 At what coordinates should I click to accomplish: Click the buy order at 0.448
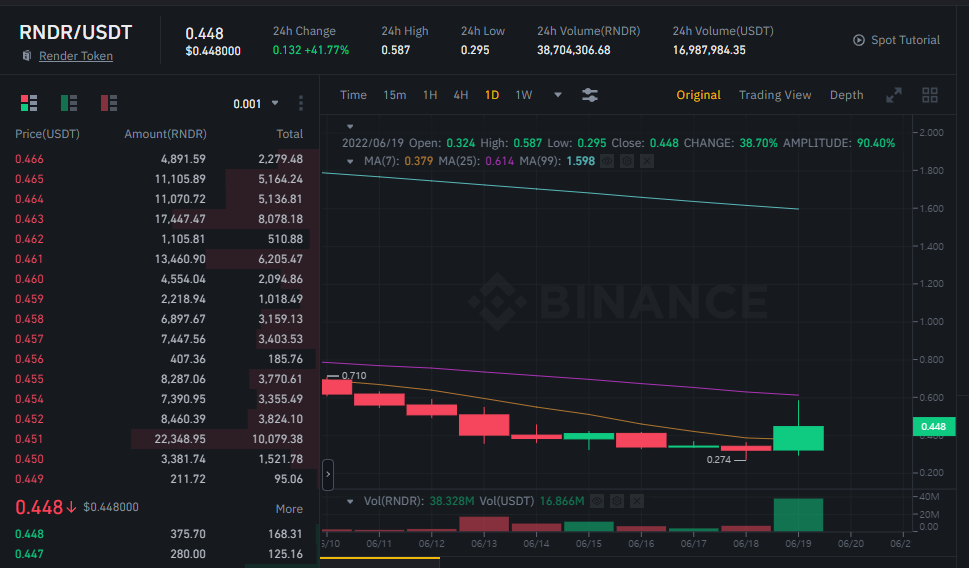point(159,534)
